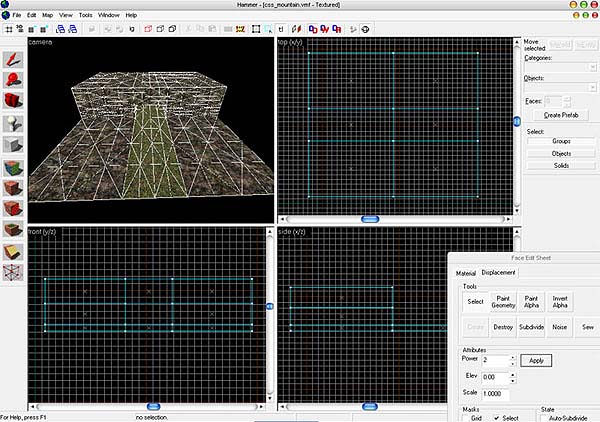This screenshot has height=422, width=600.
Task: Click the Apply button next to Power
Action: click(535, 360)
